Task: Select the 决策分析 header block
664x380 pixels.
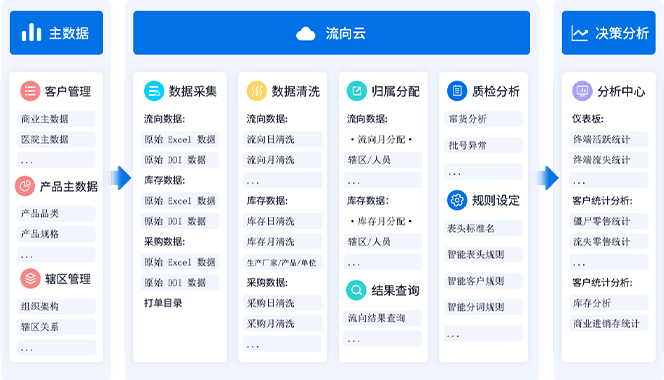Action: (609, 33)
